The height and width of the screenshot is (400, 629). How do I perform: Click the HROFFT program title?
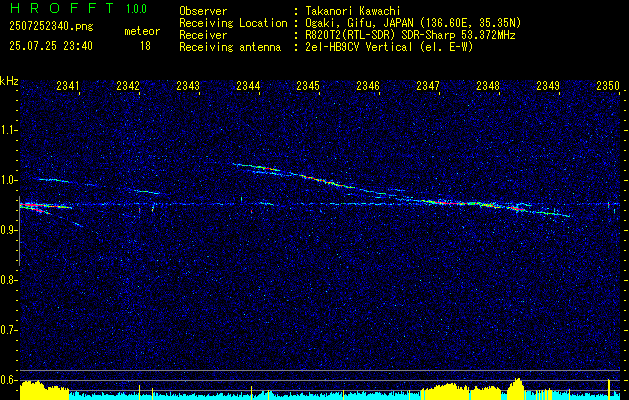[x=62, y=8]
